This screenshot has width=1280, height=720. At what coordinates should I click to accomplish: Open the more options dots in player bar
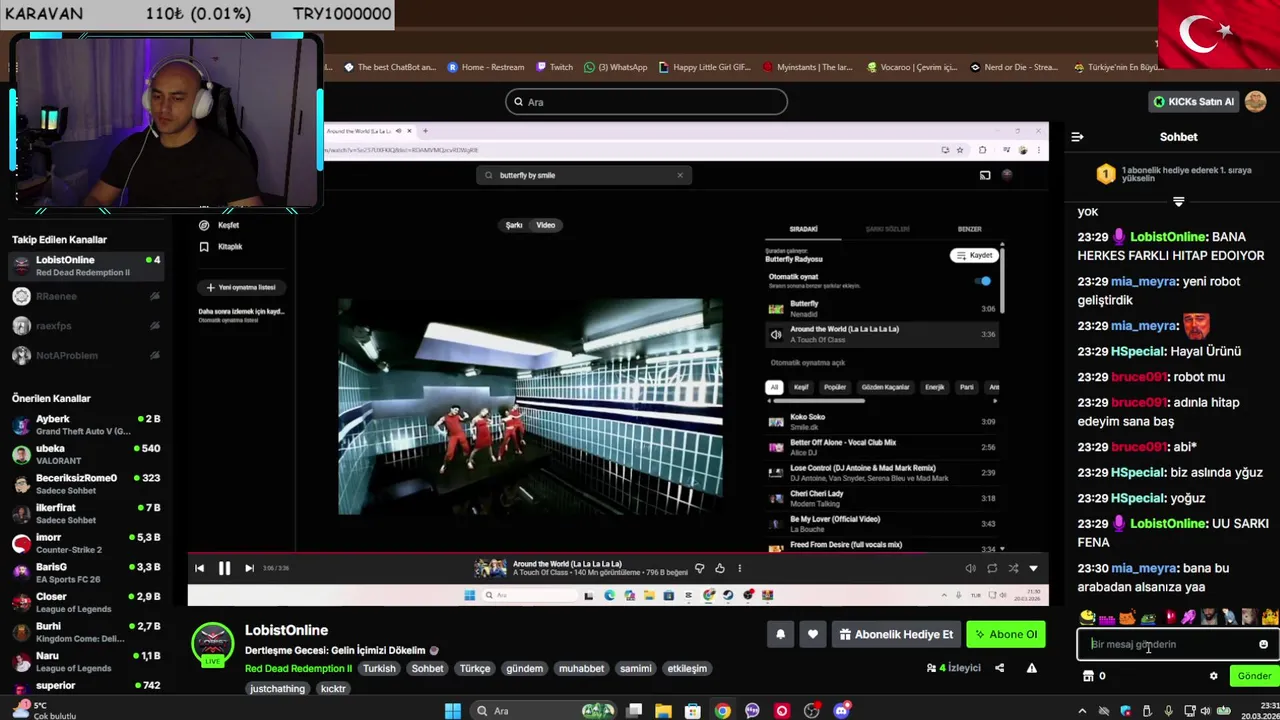point(739,568)
